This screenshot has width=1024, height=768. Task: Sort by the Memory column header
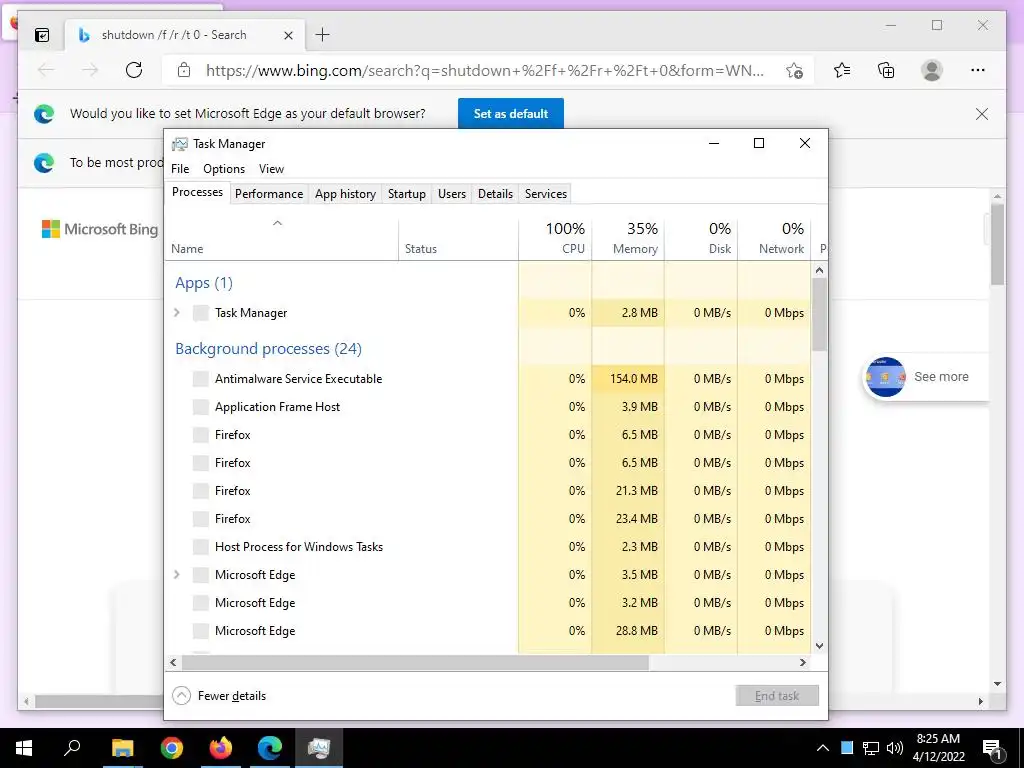[x=628, y=238]
